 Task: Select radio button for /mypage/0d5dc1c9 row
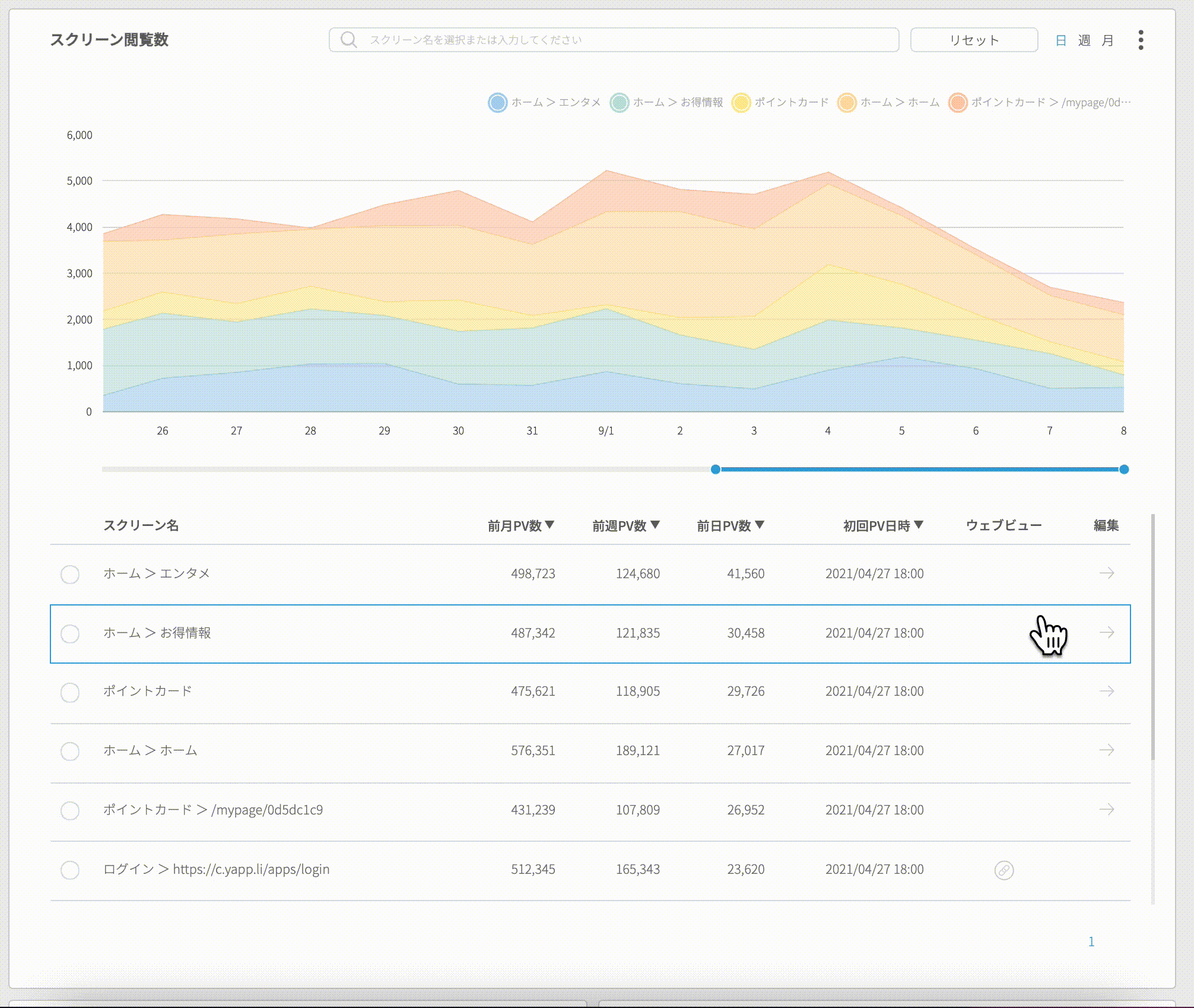70,810
